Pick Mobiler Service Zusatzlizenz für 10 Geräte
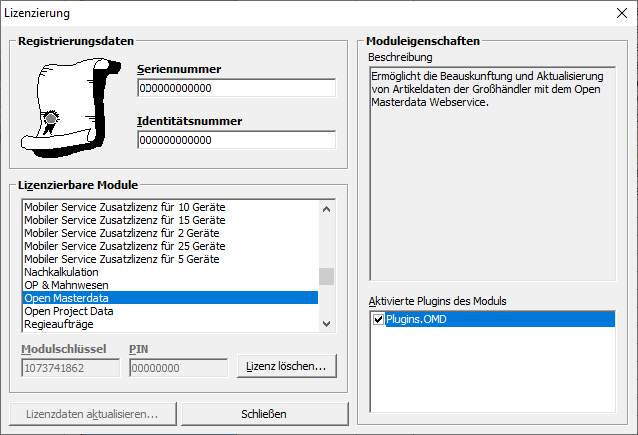 click(x=170, y=207)
